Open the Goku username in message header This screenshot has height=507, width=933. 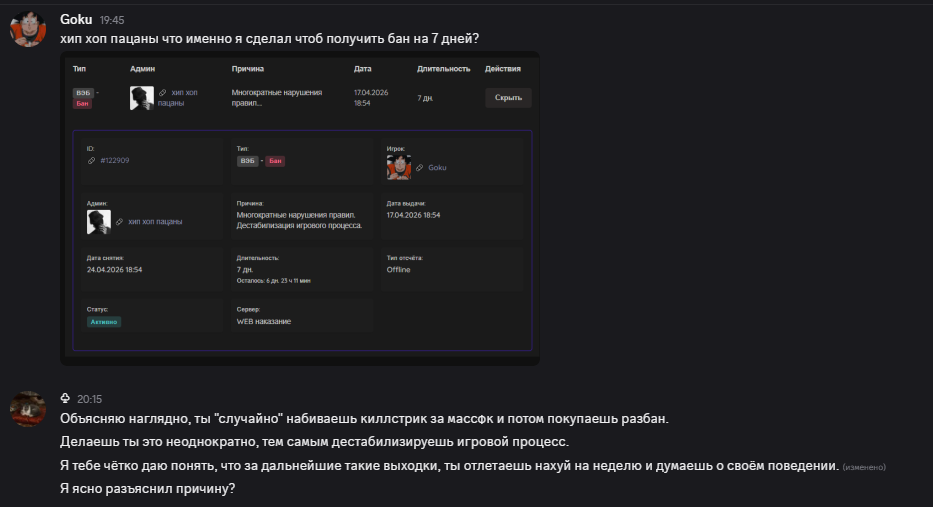(x=76, y=19)
